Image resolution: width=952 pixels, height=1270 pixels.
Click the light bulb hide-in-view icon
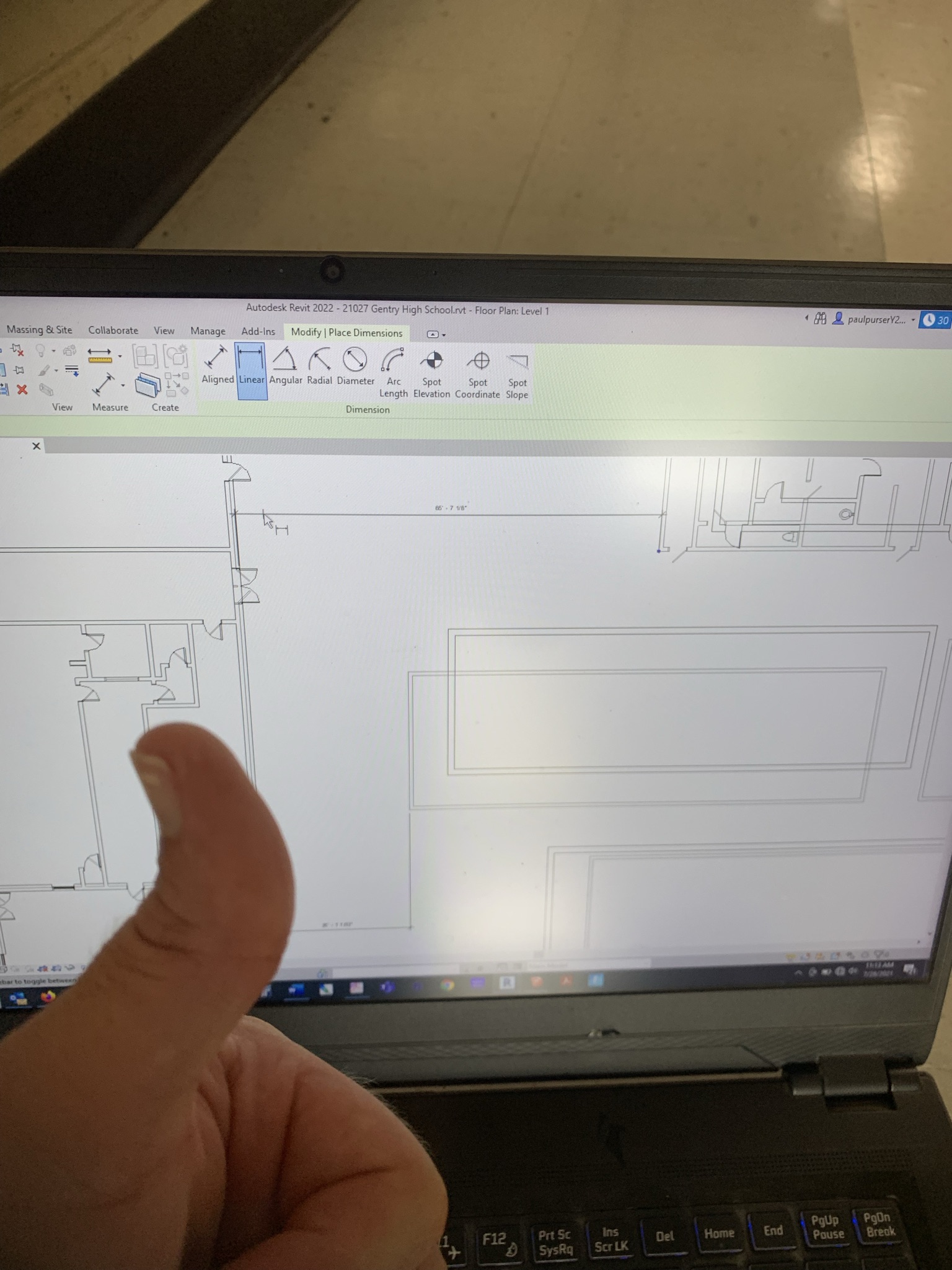pos(40,351)
